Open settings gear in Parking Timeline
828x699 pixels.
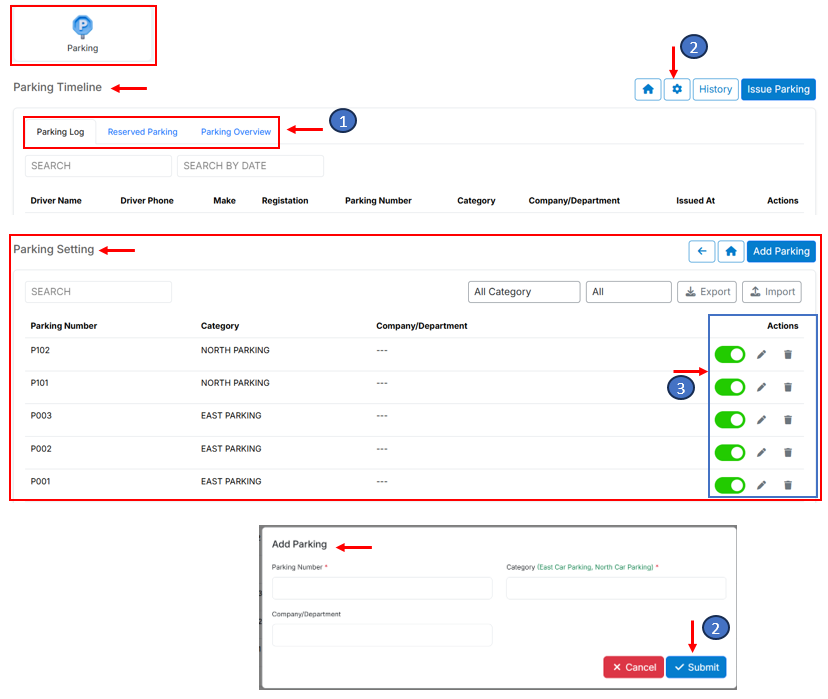click(x=677, y=90)
